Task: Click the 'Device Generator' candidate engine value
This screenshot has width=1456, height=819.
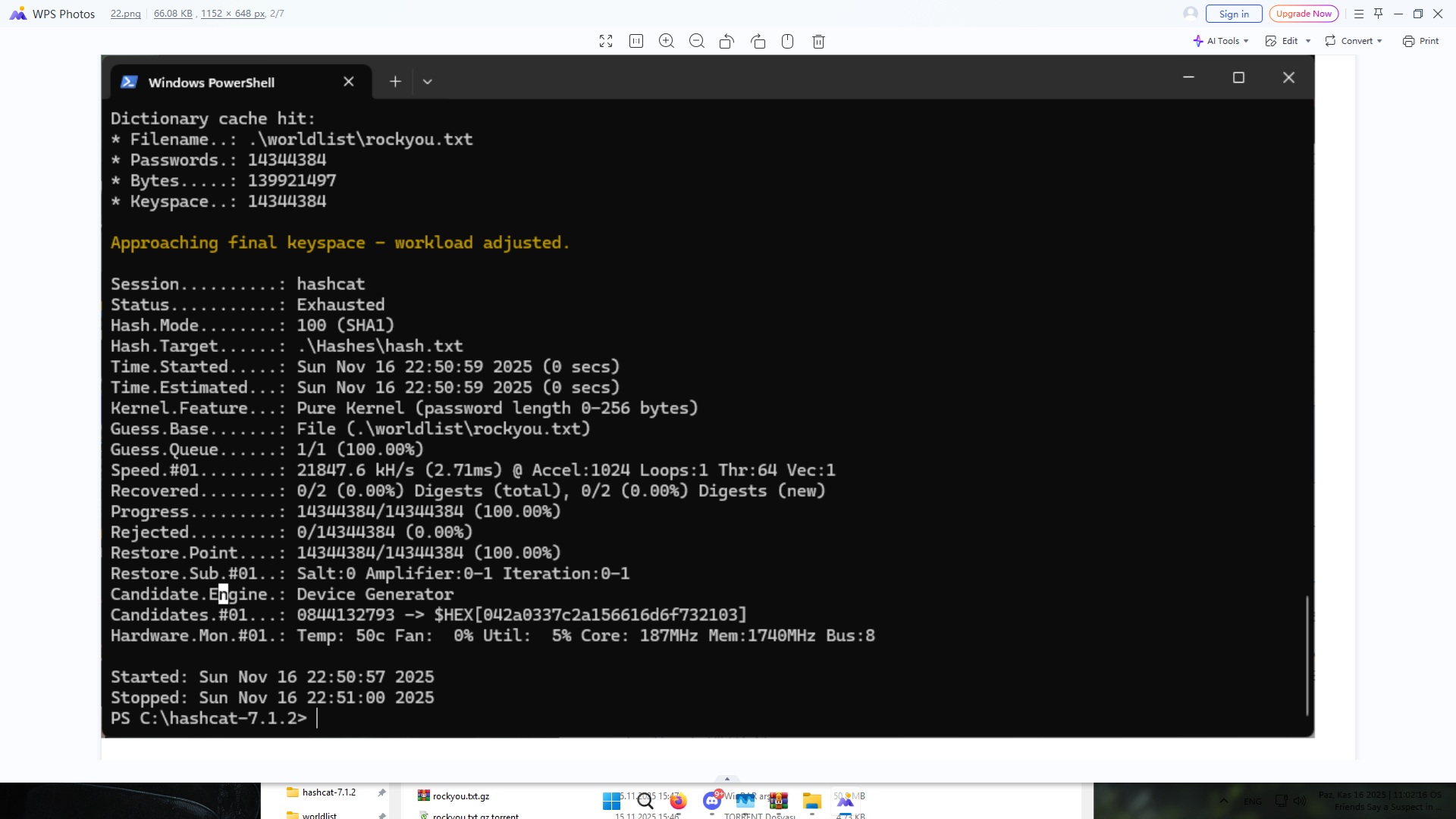Action: coord(375,595)
